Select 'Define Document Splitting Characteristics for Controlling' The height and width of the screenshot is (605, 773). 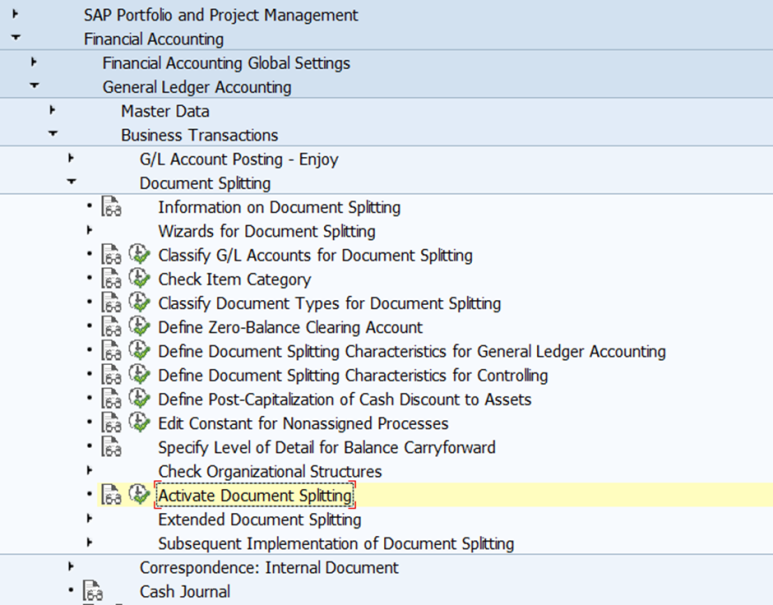coord(352,376)
